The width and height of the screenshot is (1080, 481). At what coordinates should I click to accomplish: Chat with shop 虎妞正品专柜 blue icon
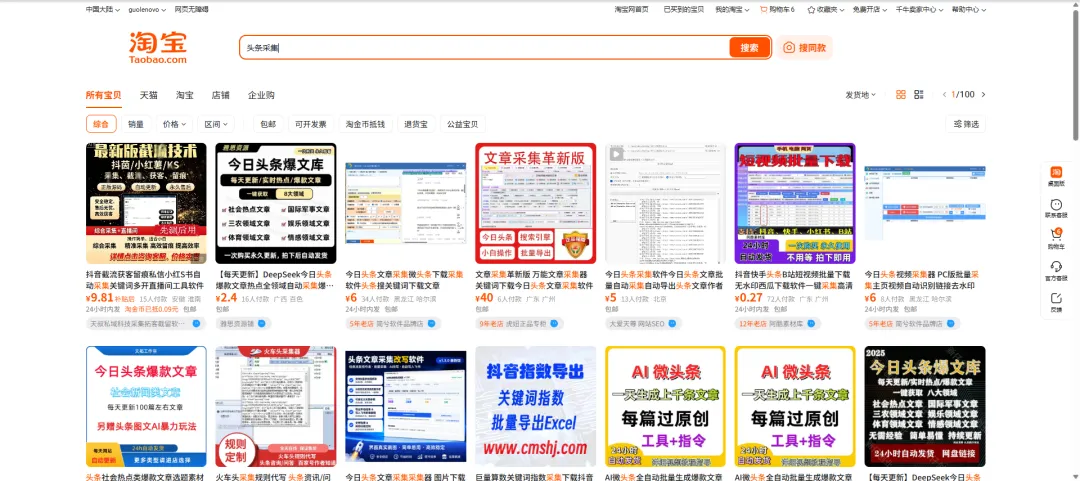555,323
